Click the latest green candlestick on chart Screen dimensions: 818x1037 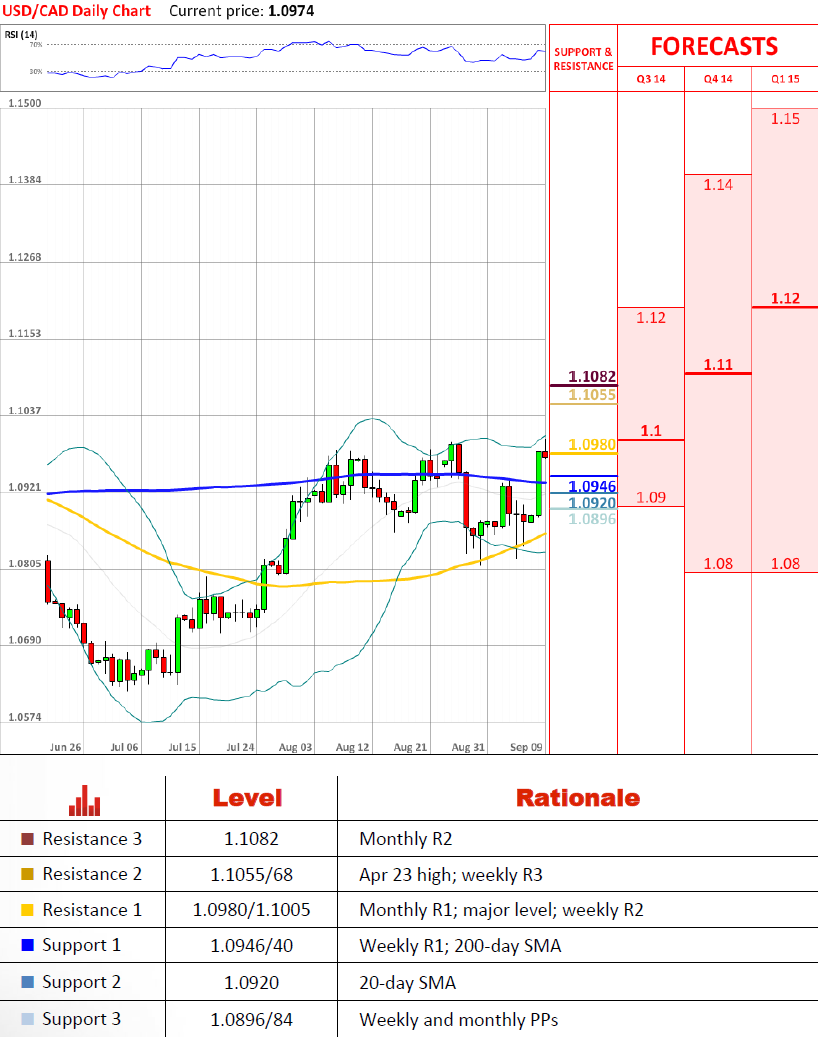[x=539, y=483]
